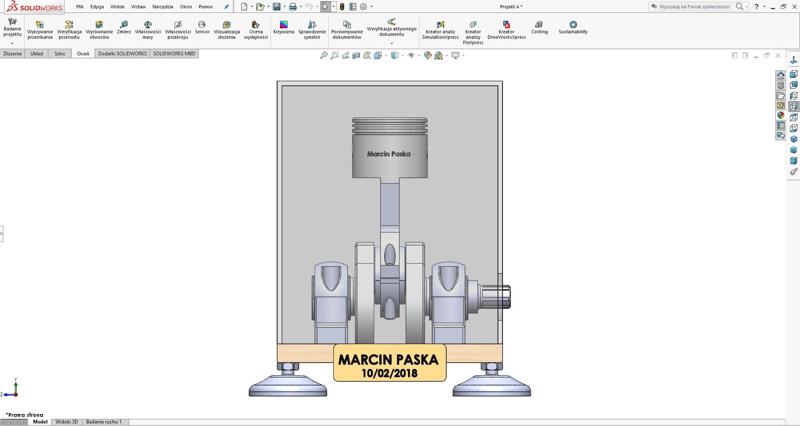This screenshot has height=426, width=800.
Task: Toggle the selection arrow tool in top toolbar
Action: 324,6
